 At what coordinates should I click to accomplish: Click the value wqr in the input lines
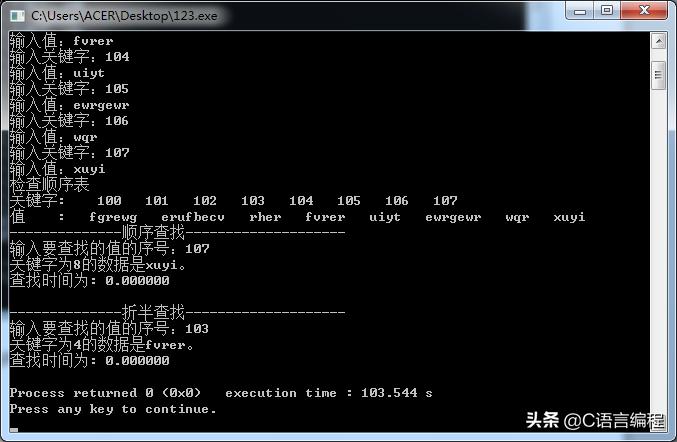click(85, 138)
